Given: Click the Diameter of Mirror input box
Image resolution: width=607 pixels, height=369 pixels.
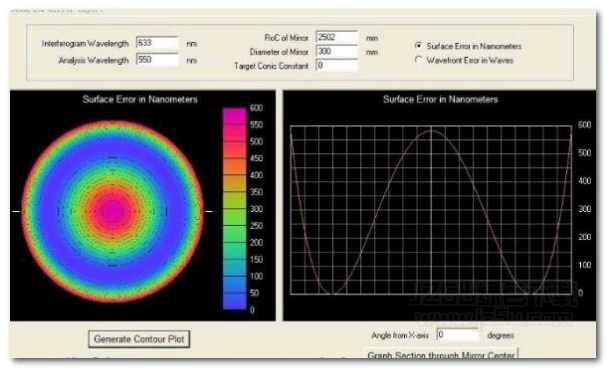Looking at the screenshot, I should pyautogui.click(x=337, y=51).
